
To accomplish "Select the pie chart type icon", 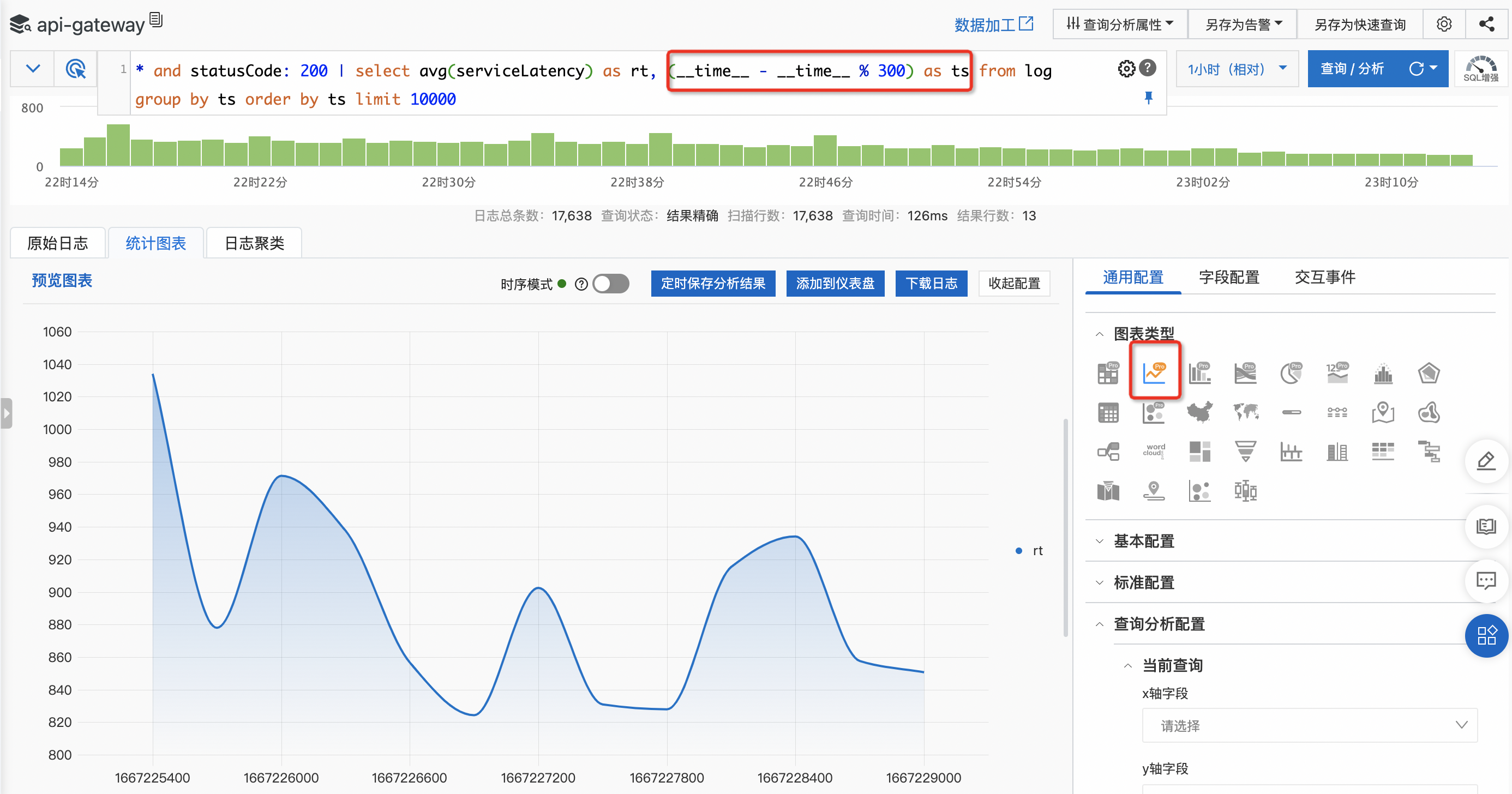I will 1291,373.
